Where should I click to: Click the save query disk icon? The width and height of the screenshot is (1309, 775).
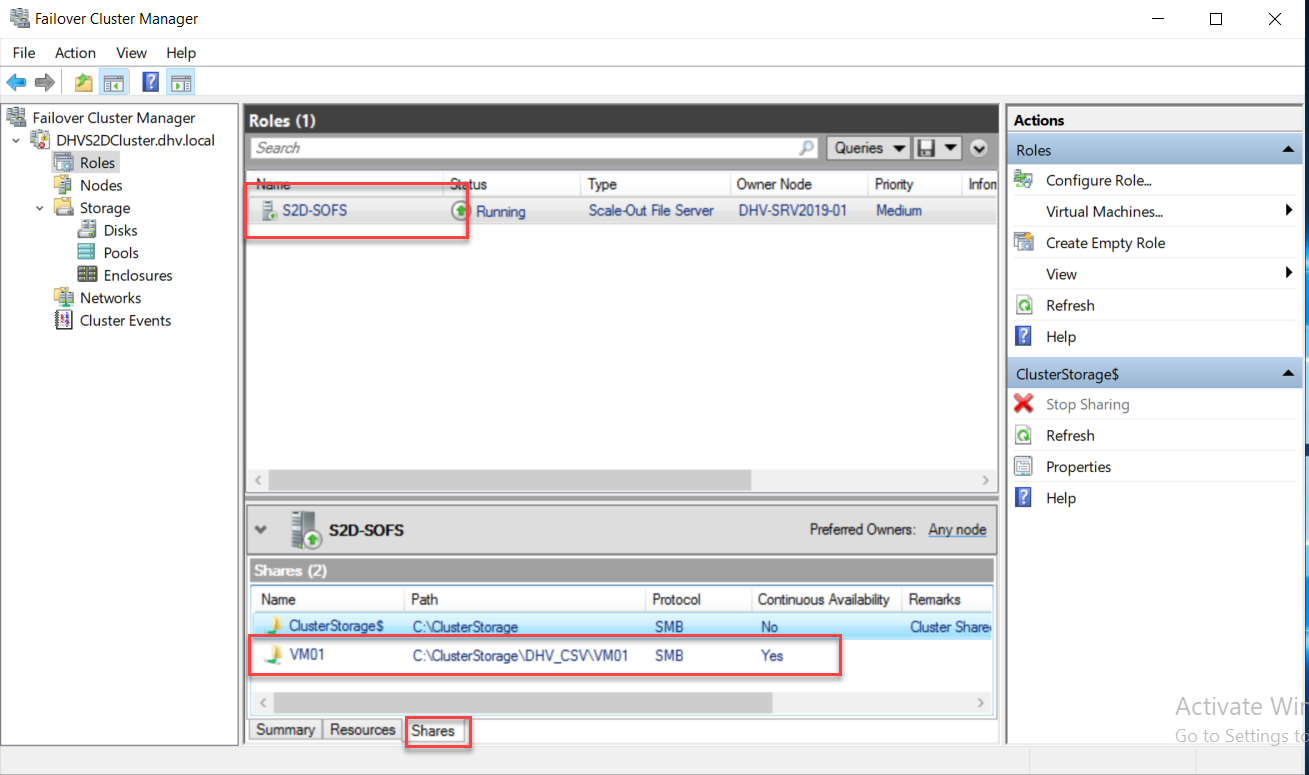point(926,148)
